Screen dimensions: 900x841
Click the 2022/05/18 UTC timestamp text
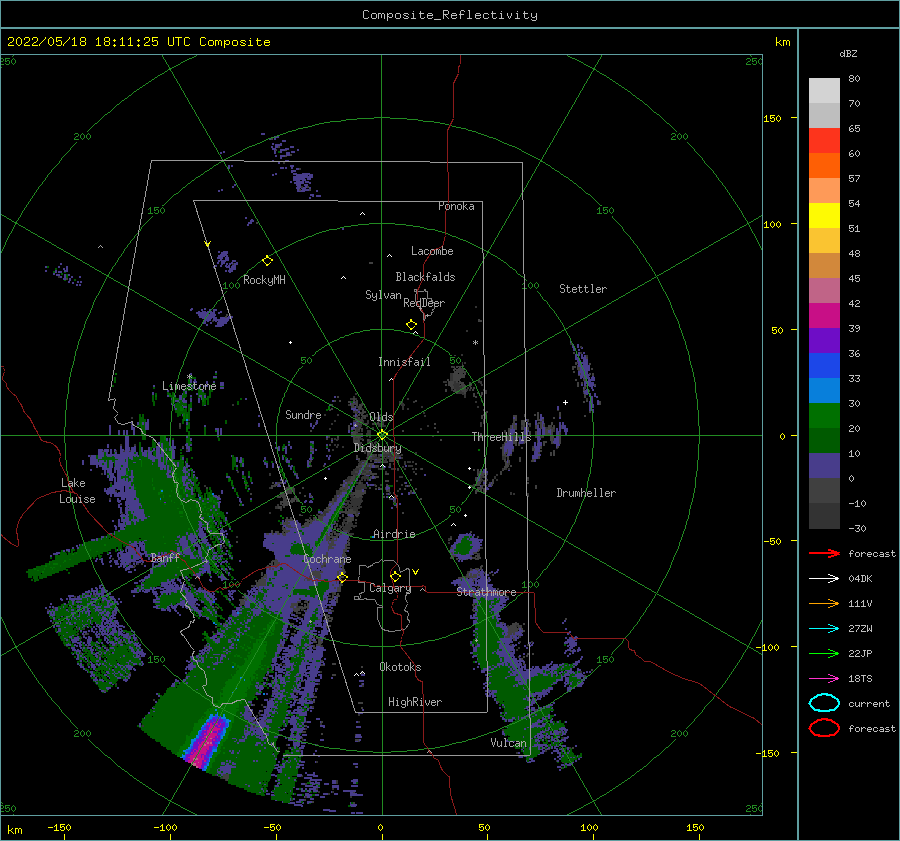pos(138,42)
